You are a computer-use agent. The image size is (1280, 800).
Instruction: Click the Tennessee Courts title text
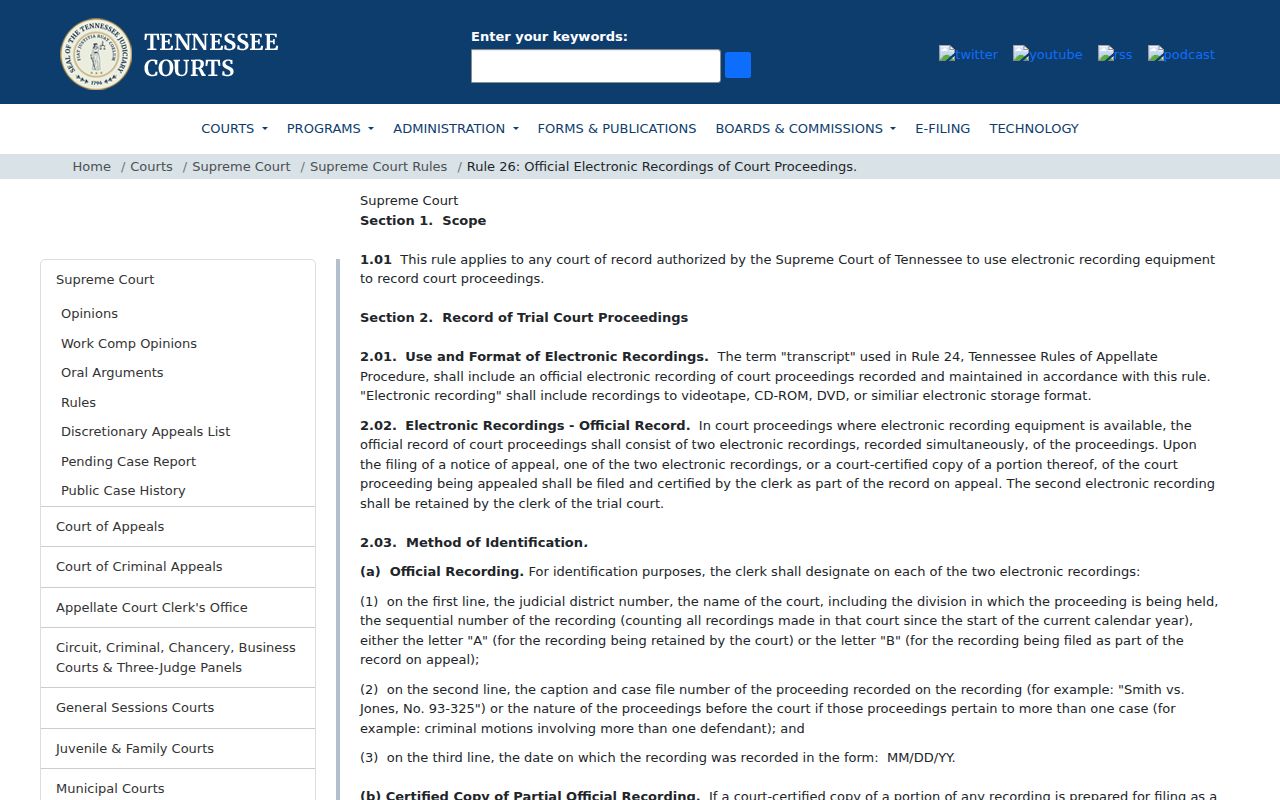(211, 55)
